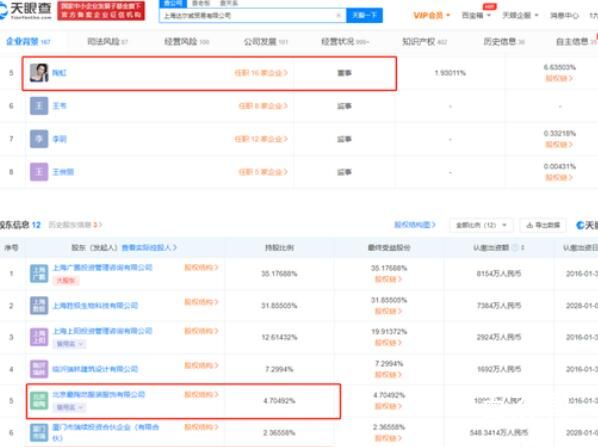Image resolution: width=598 pixels, height=447 pixels.
Task: Open the logo icon of the 35.17688% shareholder
Action: point(39,273)
